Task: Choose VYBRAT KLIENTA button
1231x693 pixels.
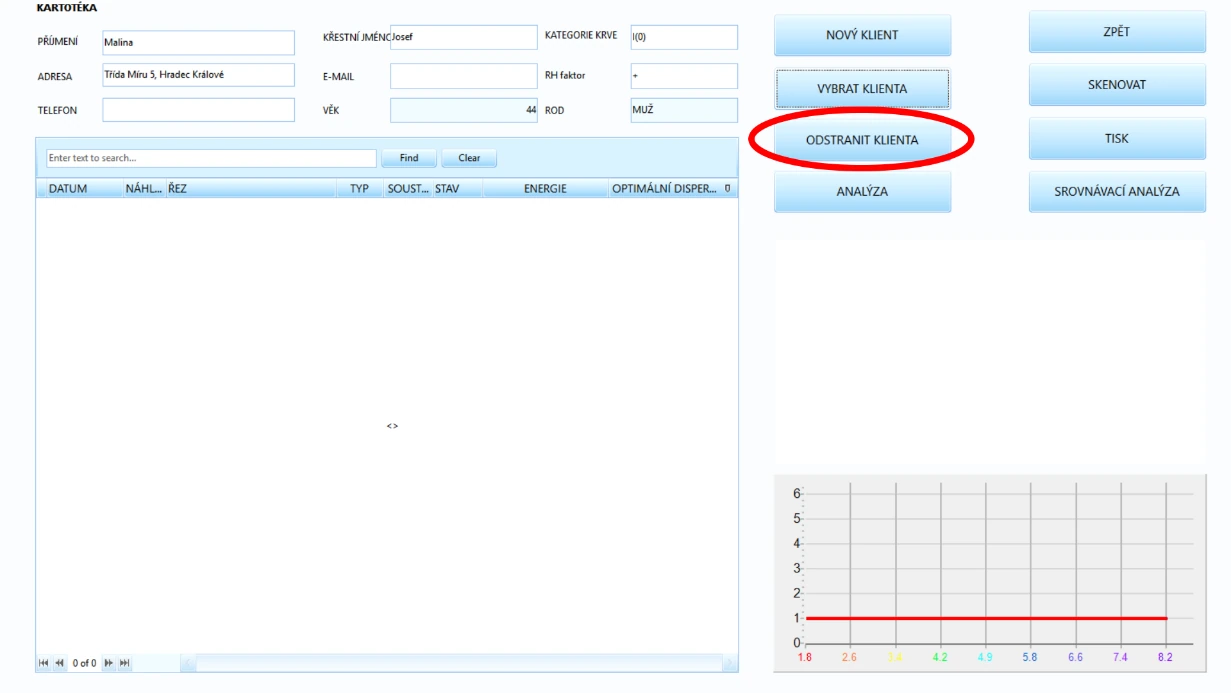Action: [x=862, y=89]
